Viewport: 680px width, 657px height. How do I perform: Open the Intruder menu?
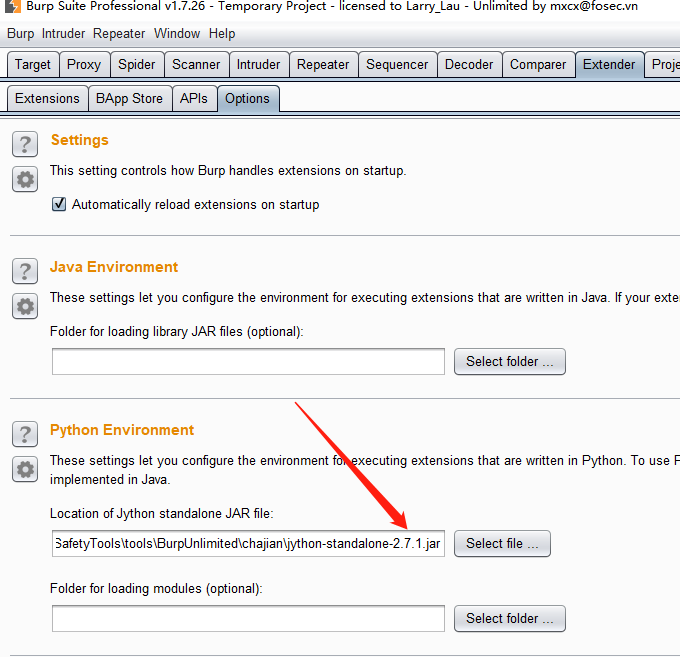click(63, 33)
